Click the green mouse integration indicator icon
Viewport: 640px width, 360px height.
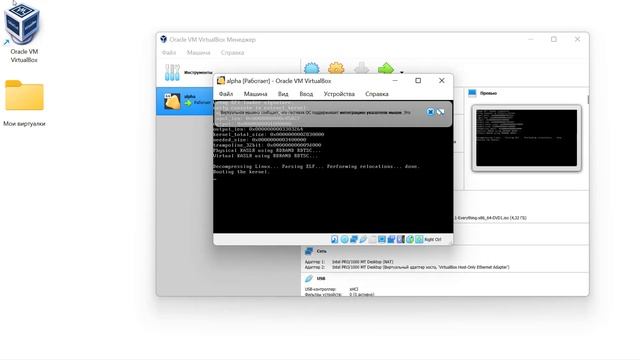pos(410,239)
